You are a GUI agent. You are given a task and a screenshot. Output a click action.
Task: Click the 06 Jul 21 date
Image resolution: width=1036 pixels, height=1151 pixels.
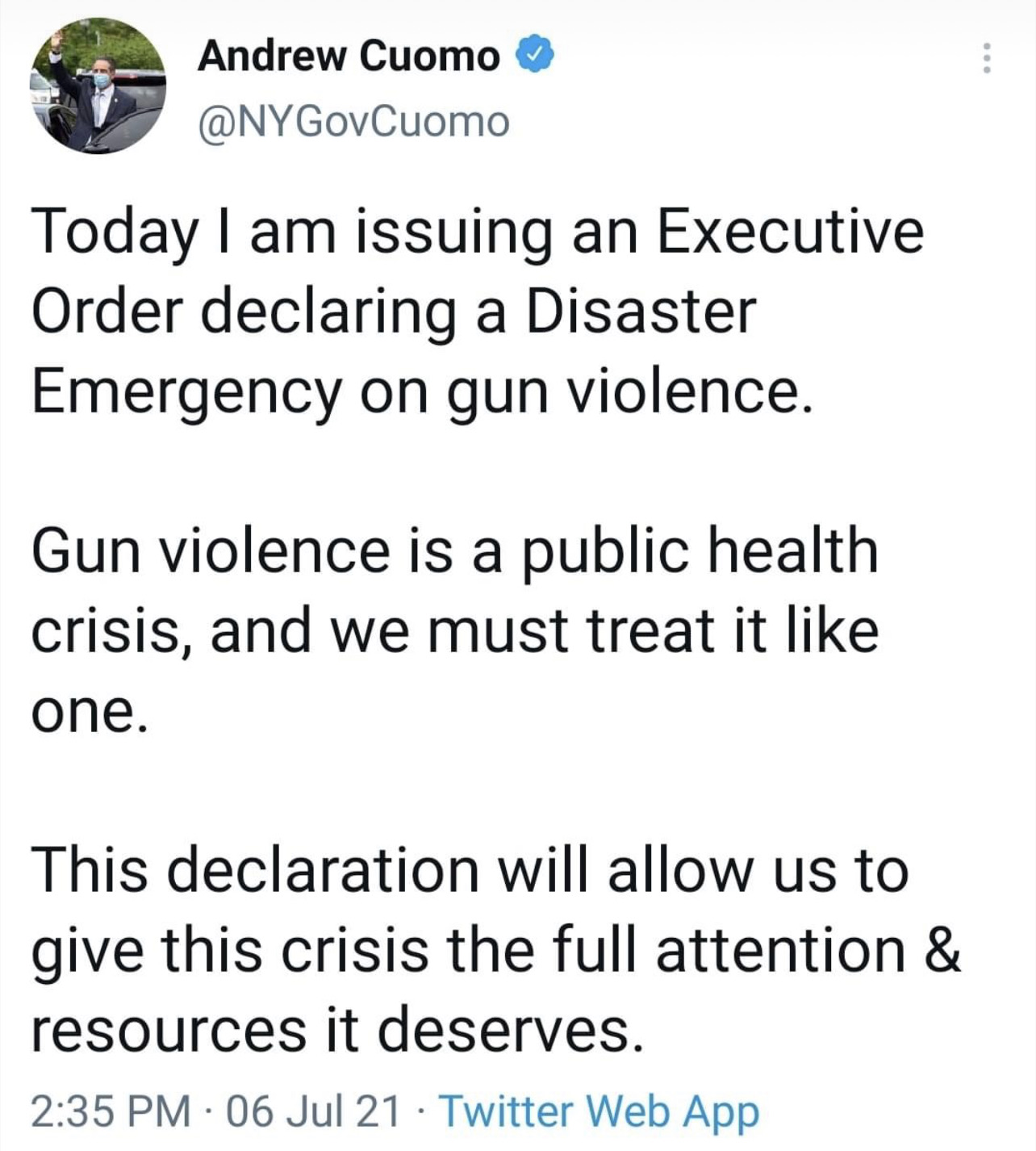(314, 1111)
